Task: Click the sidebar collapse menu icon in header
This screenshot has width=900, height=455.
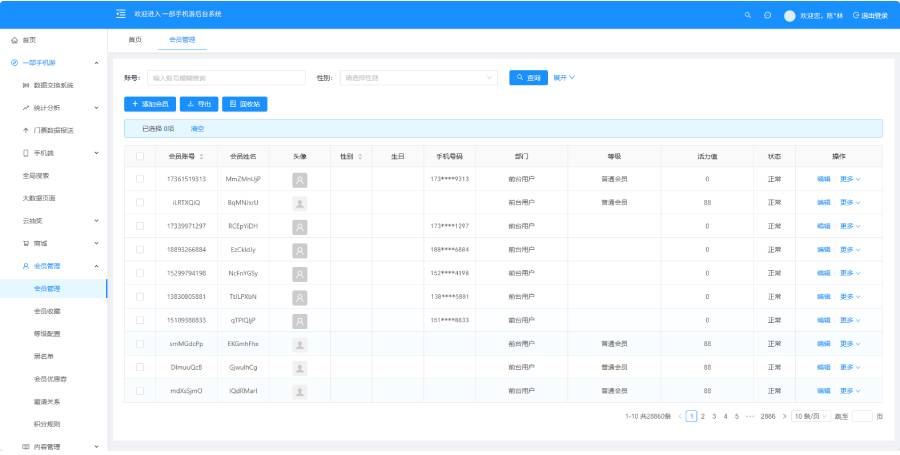Action: (121, 14)
